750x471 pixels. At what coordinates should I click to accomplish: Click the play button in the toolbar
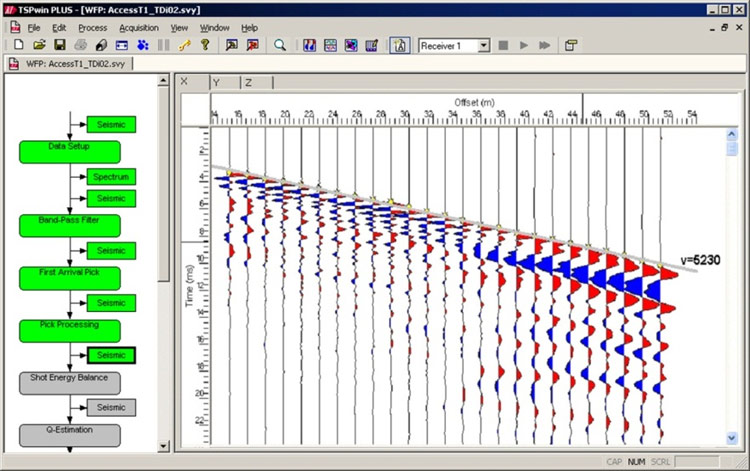[x=524, y=45]
